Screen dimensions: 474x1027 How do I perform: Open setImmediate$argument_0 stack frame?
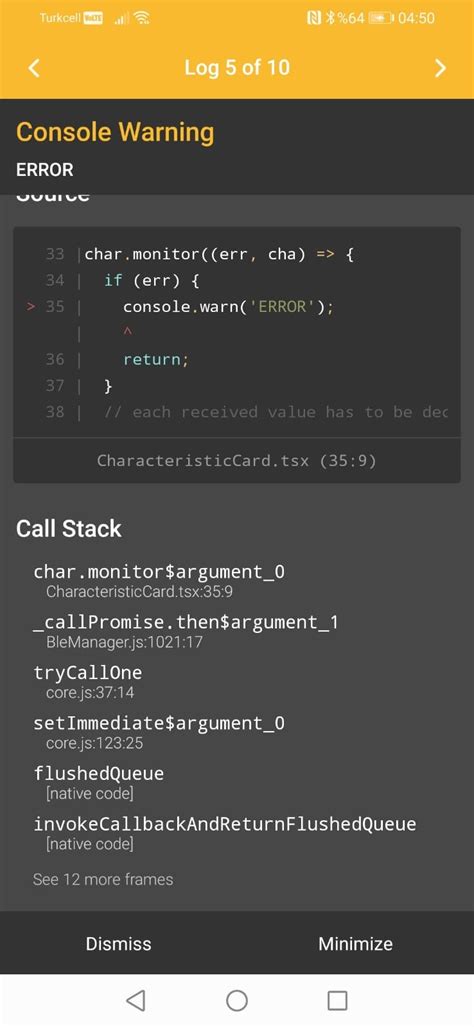(x=159, y=732)
